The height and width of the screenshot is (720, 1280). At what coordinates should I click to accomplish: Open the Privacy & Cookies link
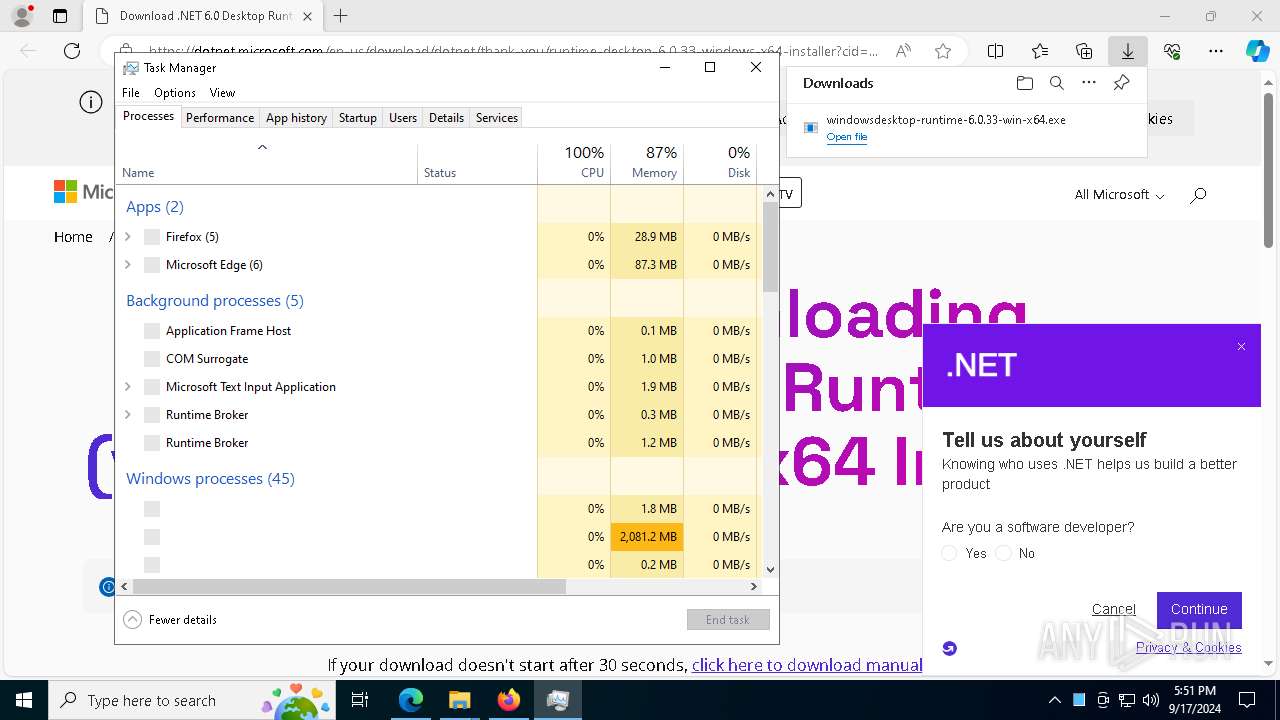(1189, 648)
